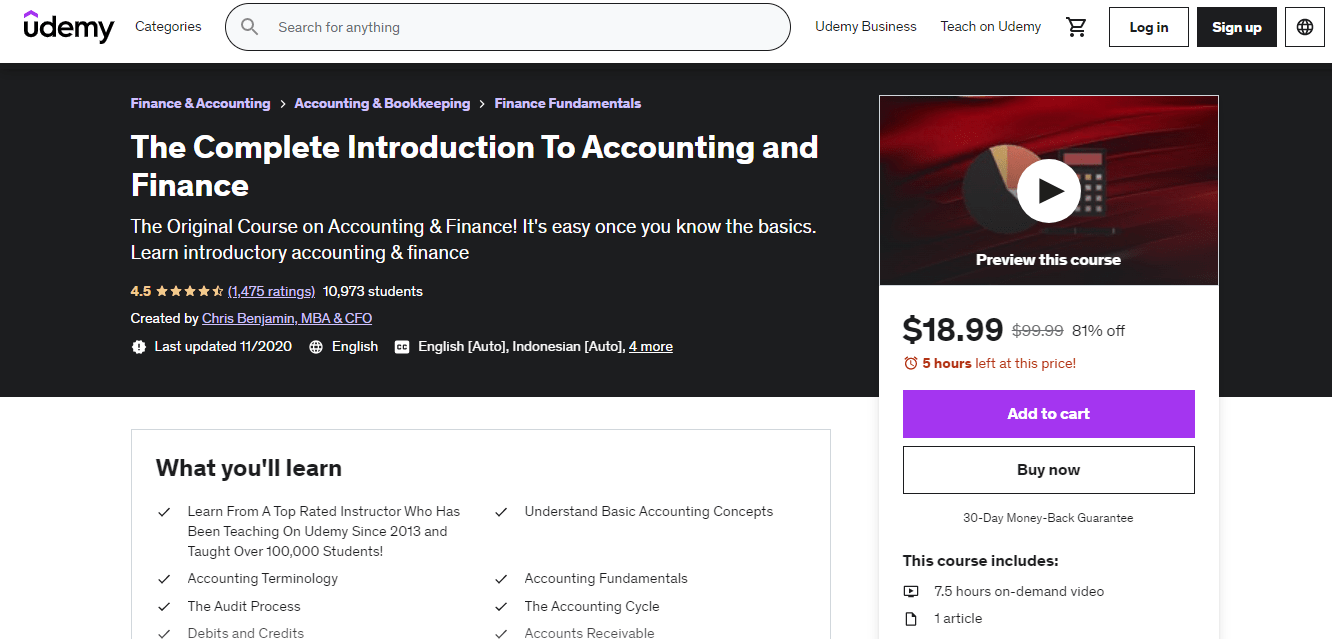Click the clock icon beside Last updated 11/2020

tap(137, 346)
